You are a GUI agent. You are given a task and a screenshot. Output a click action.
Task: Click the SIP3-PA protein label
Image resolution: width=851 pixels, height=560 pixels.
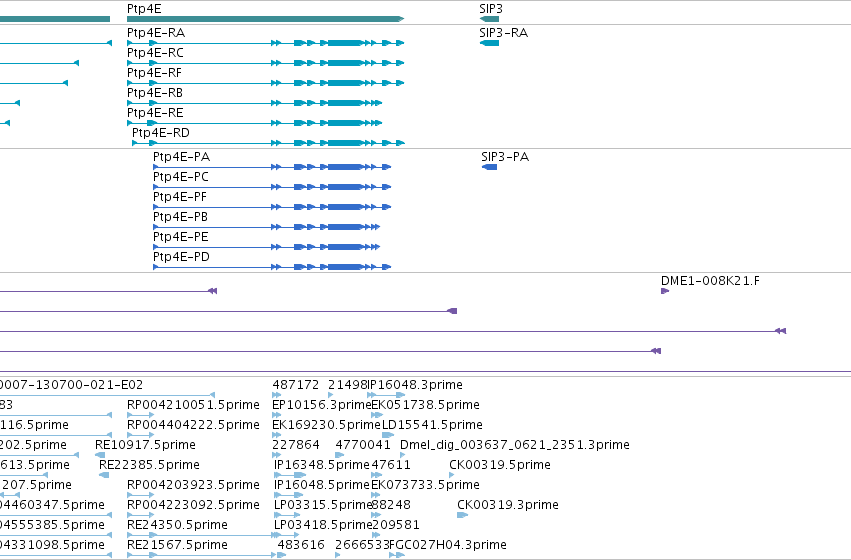point(505,157)
